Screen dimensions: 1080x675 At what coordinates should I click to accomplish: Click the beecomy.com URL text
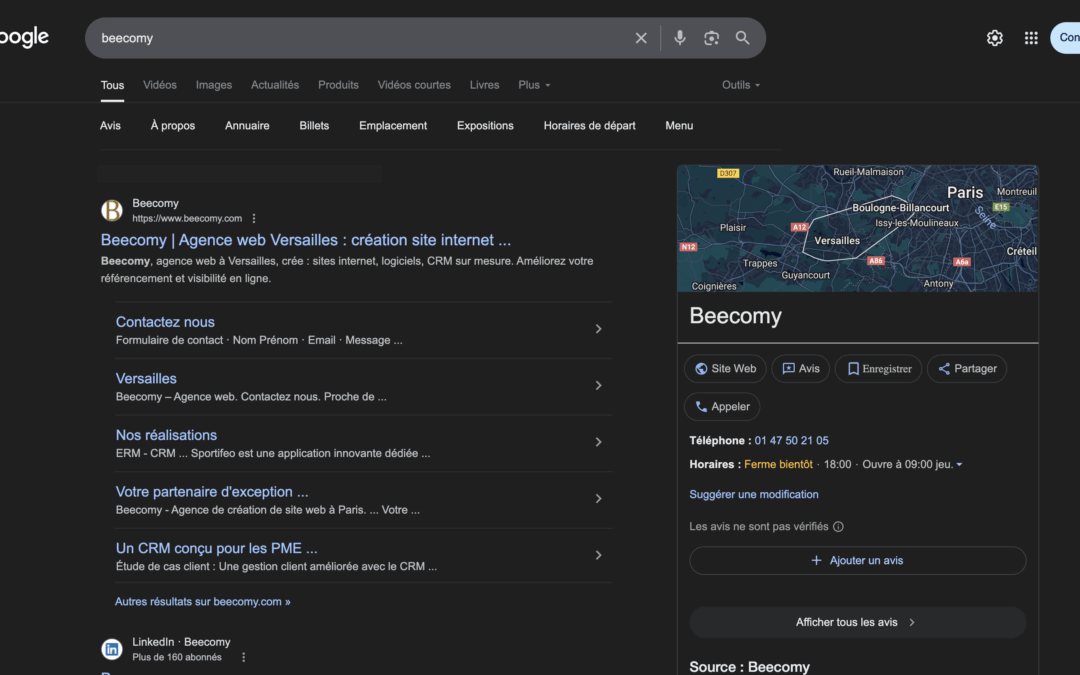point(187,218)
